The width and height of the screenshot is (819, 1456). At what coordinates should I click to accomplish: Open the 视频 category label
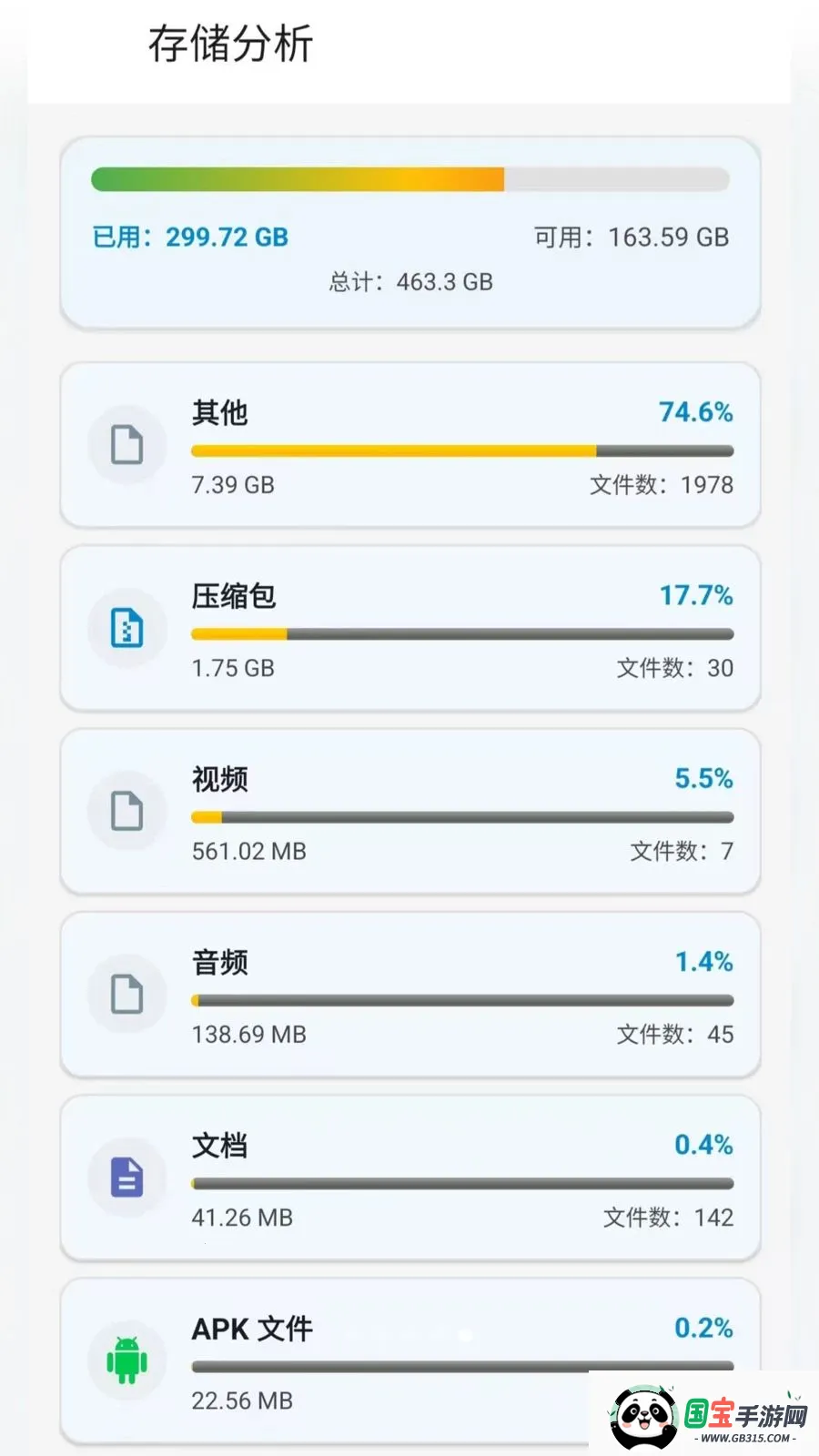(x=219, y=779)
